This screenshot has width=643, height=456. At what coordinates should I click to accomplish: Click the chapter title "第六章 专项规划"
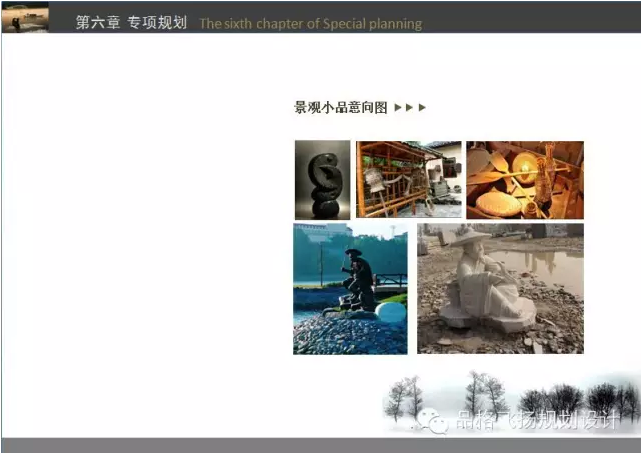point(131,23)
